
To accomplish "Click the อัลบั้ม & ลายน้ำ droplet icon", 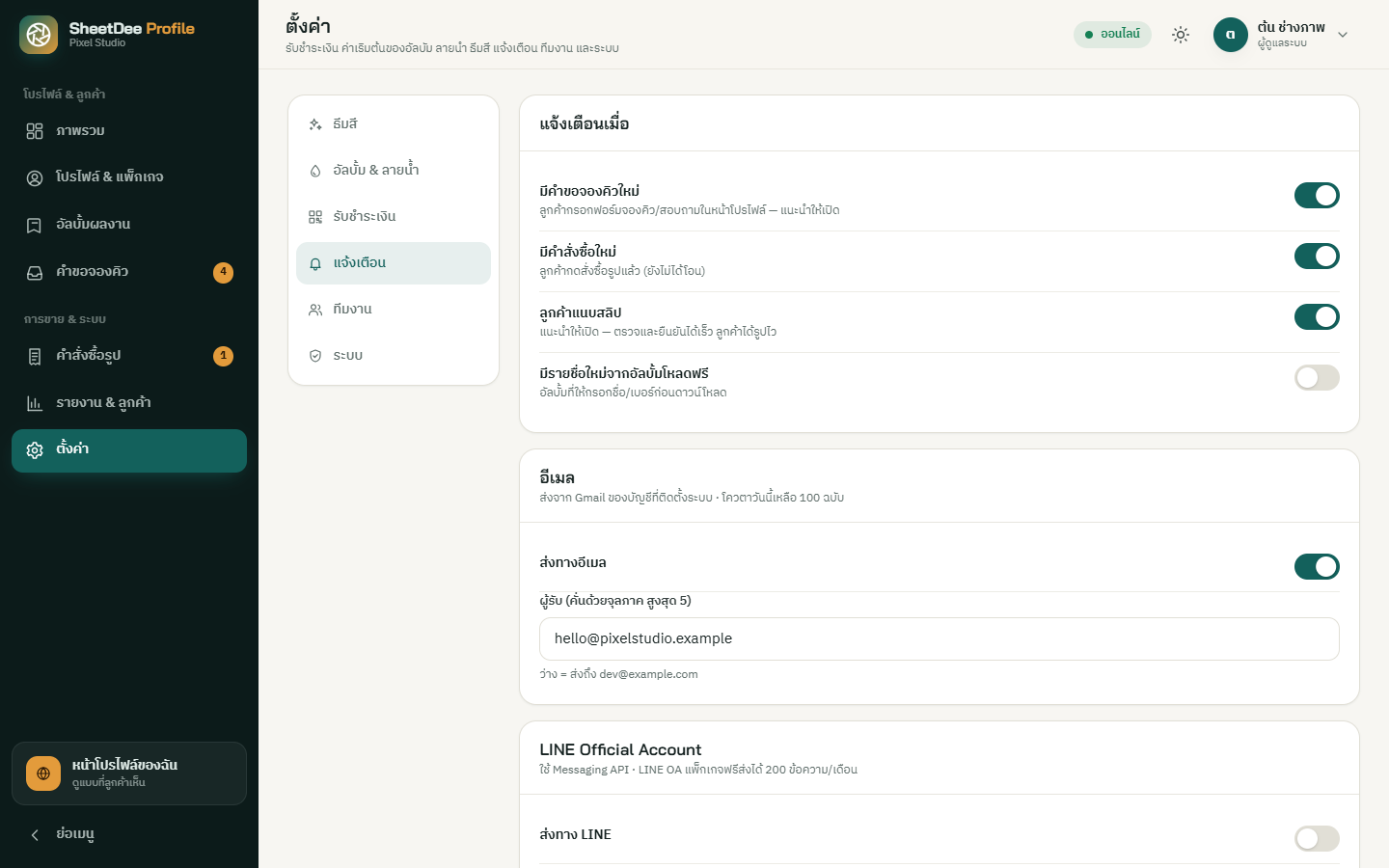I will point(315,171).
